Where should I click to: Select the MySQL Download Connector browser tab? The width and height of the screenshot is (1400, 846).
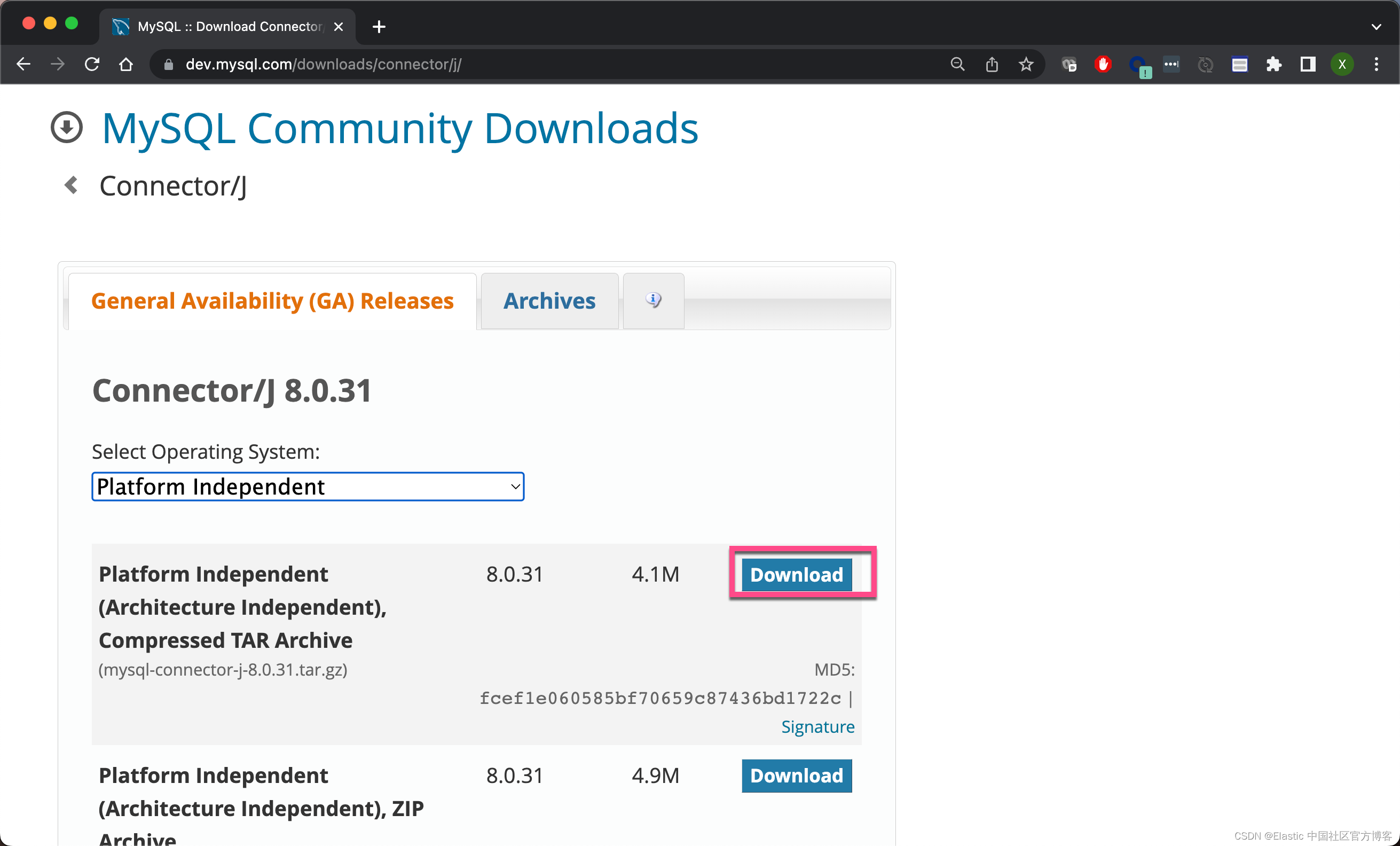pos(227,27)
